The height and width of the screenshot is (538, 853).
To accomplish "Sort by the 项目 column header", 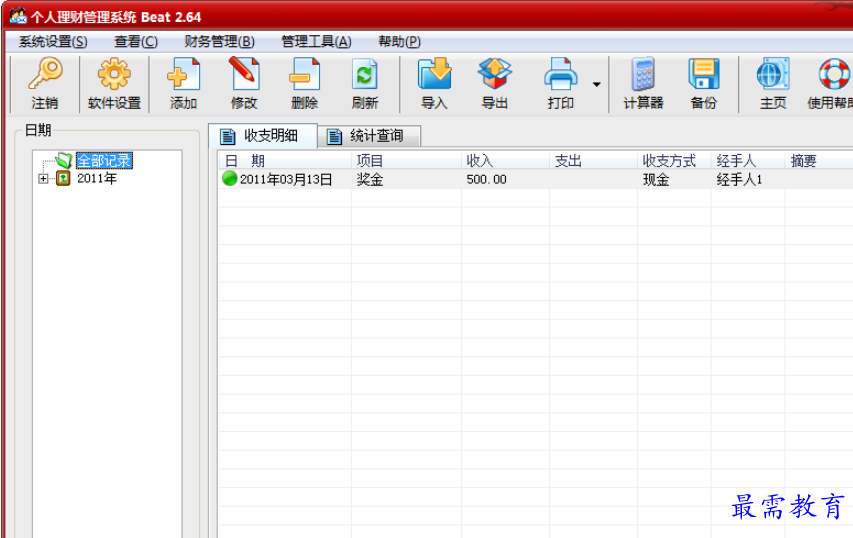I will click(406, 160).
